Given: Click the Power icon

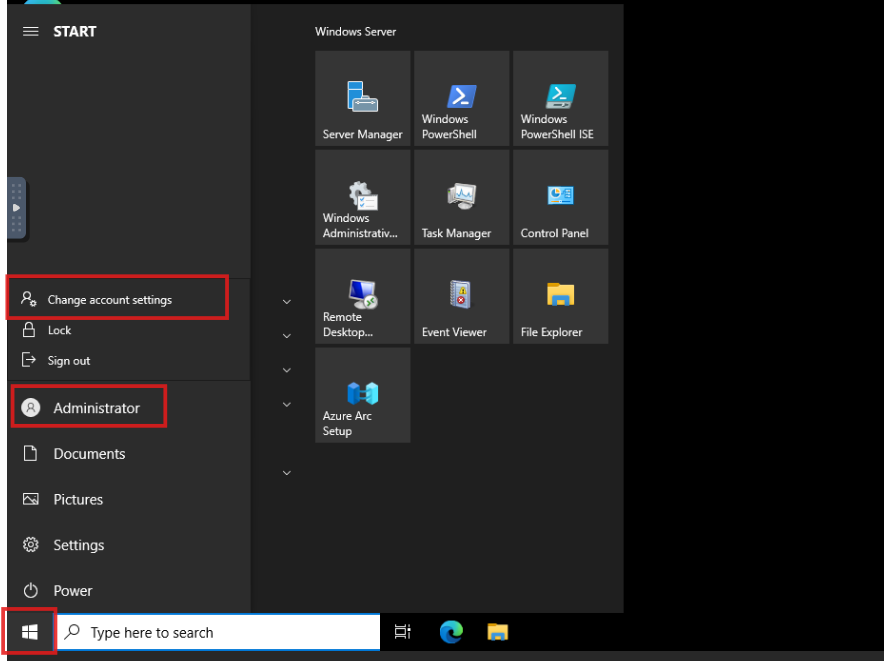Looking at the screenshot, I should [x=30, y=591].
